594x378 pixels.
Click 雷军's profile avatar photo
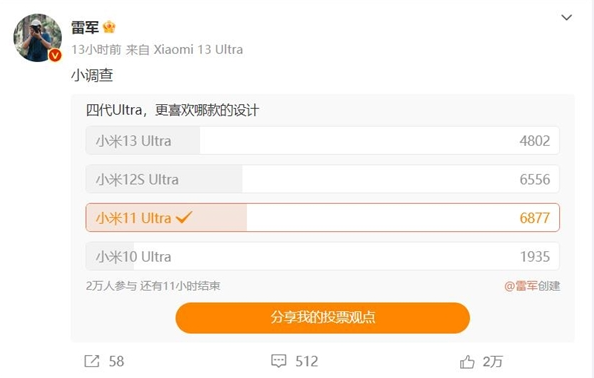point(38,37)
